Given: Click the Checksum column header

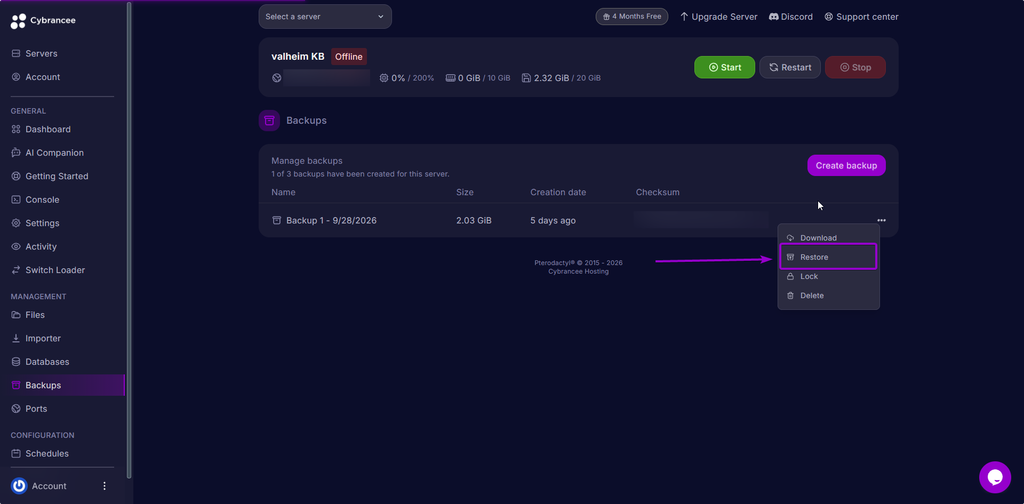Looking at the screenshot, I should (658, 193).
